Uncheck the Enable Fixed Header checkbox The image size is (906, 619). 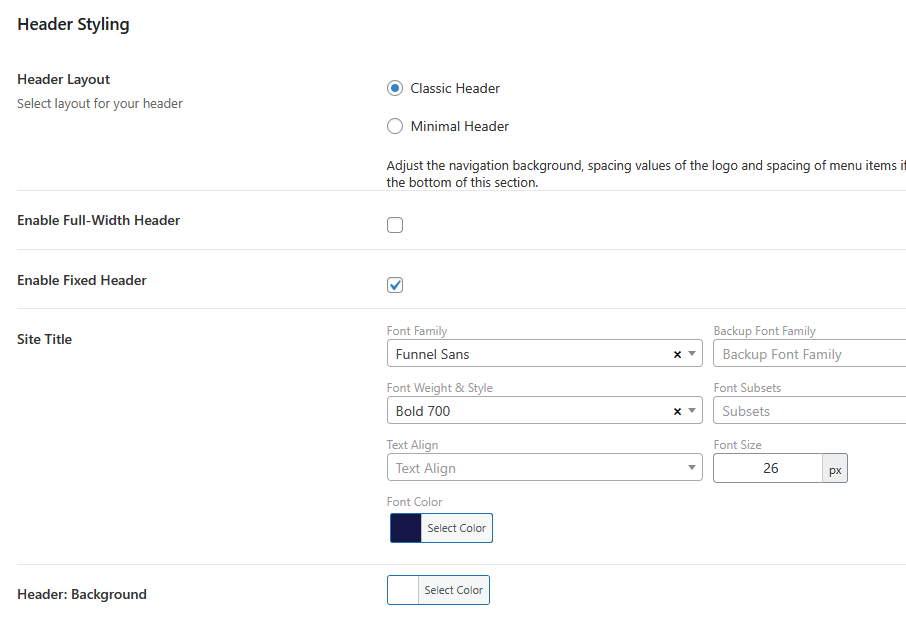pos(395,285)
